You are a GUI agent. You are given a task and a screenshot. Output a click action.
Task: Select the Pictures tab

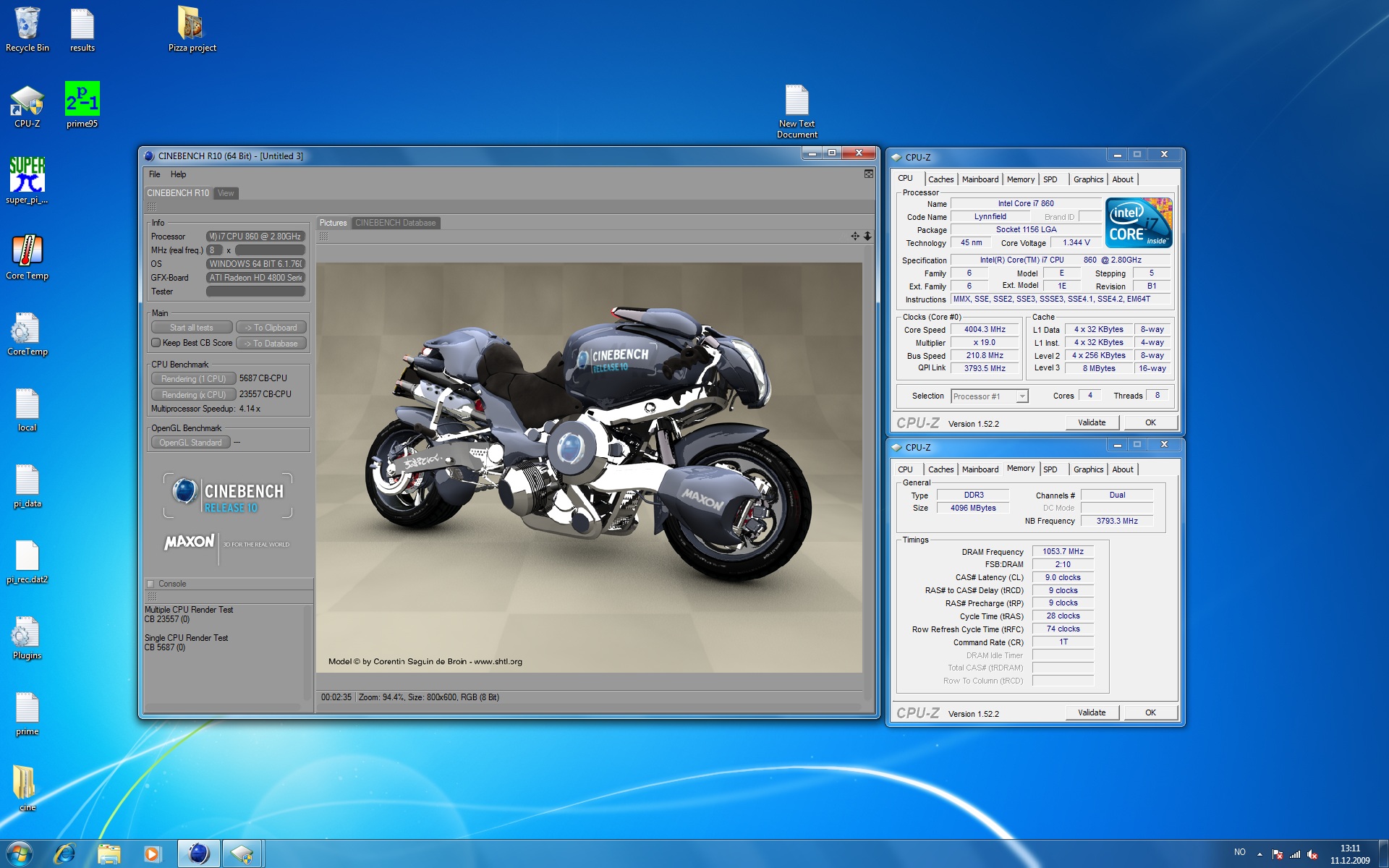[x=334, y=223]
